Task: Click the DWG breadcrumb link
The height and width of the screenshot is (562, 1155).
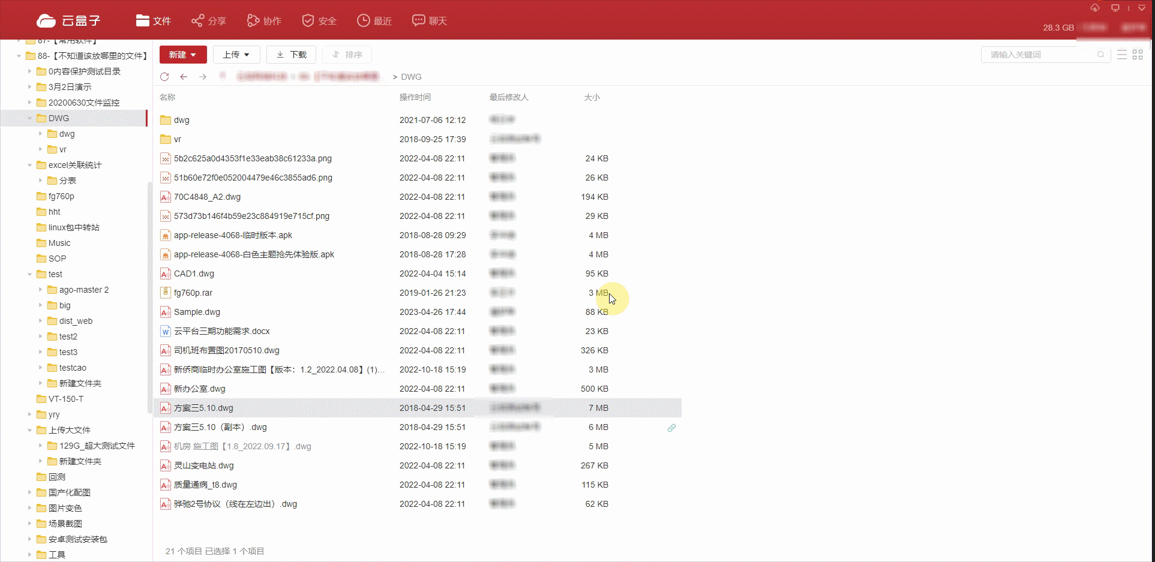Action: (x=411, y=77)
